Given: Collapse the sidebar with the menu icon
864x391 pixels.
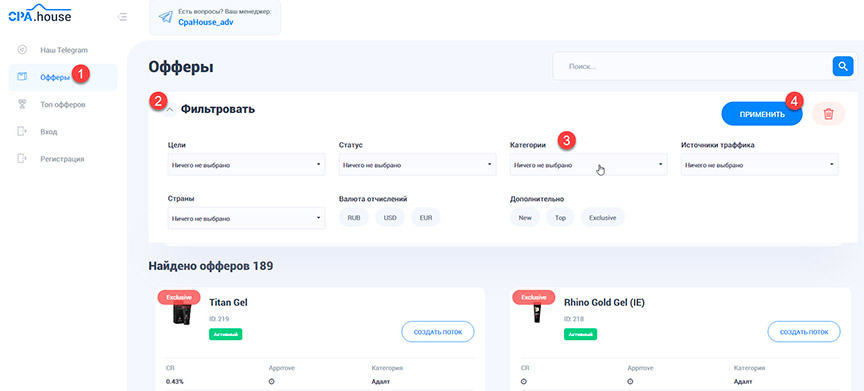Looking at the screenshot, I should [x=122, y=17].
